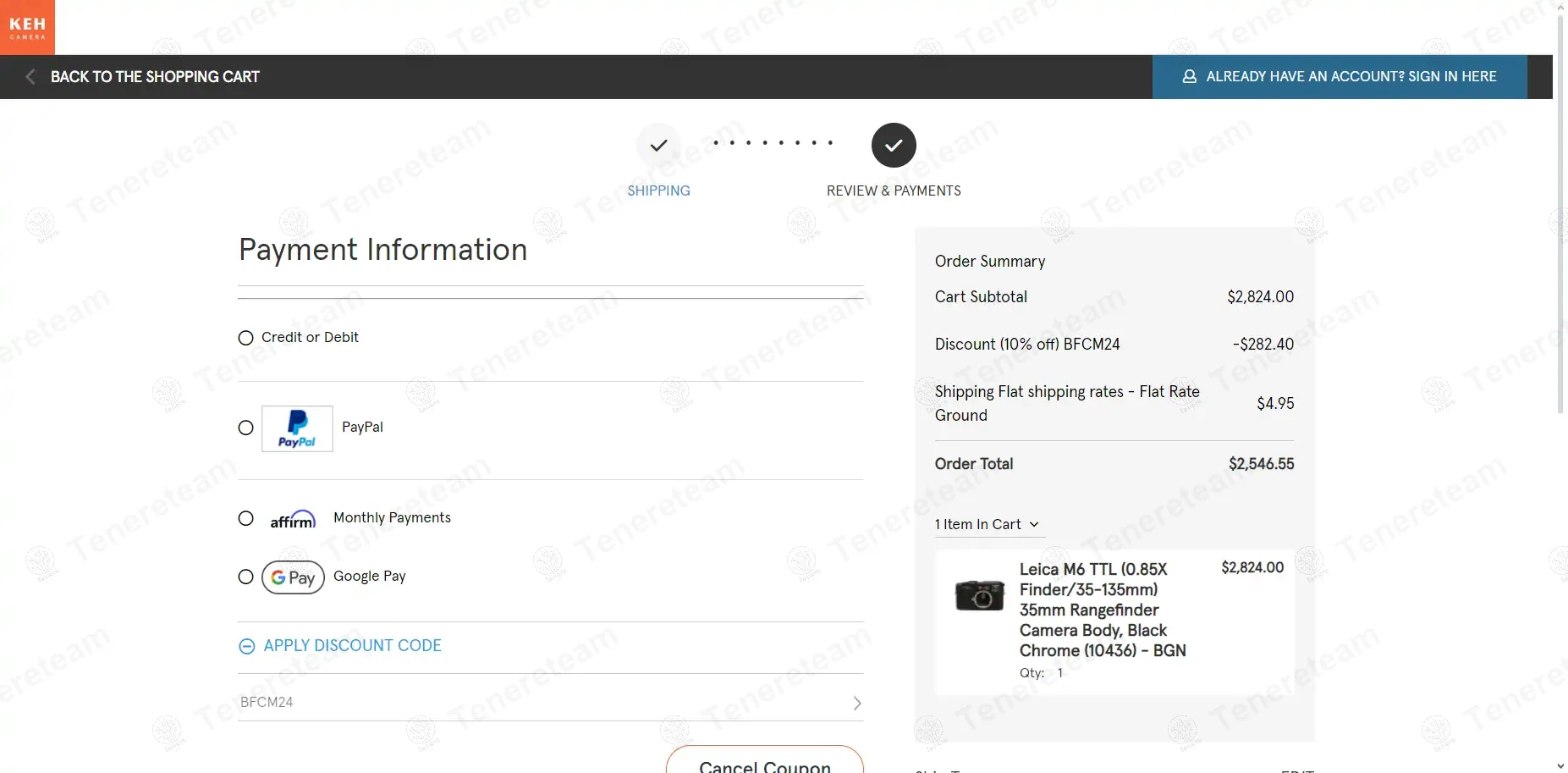This screenshot has width=1568, height=773.
Task: Click the Qty: 1 text in the cart item
Action: [x=1041, y=673]
